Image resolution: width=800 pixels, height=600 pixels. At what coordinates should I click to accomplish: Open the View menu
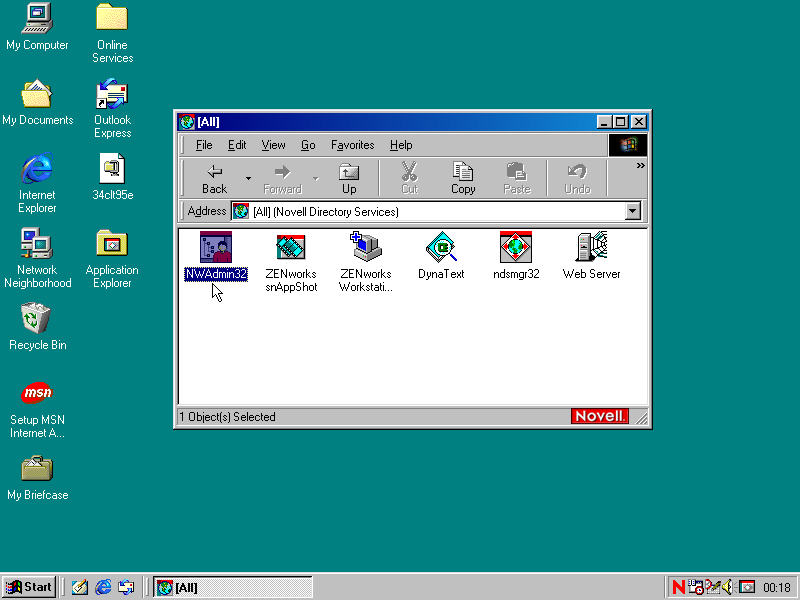click(x=273, y=145)
